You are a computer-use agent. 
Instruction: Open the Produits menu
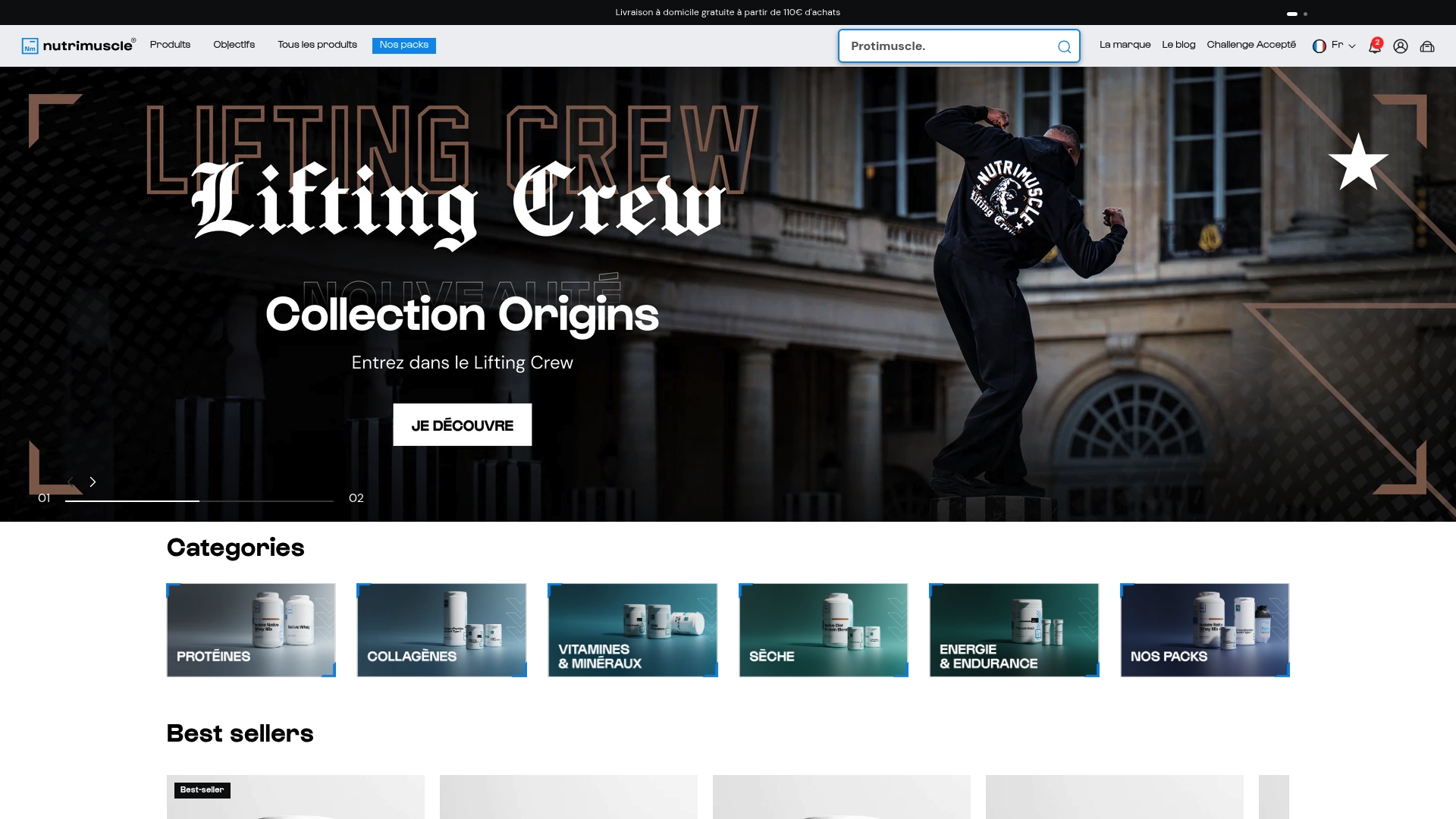click(170, 45)
